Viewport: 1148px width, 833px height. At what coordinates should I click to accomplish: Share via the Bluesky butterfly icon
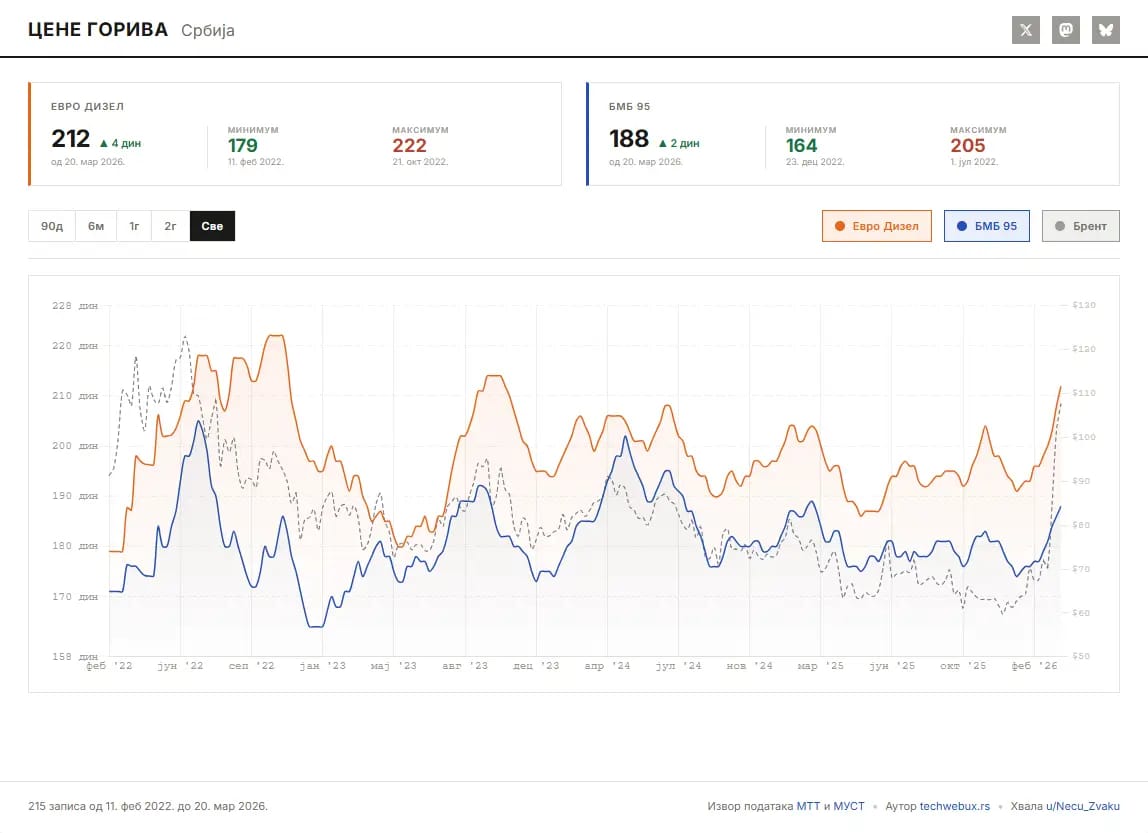tap(1106, 30)
